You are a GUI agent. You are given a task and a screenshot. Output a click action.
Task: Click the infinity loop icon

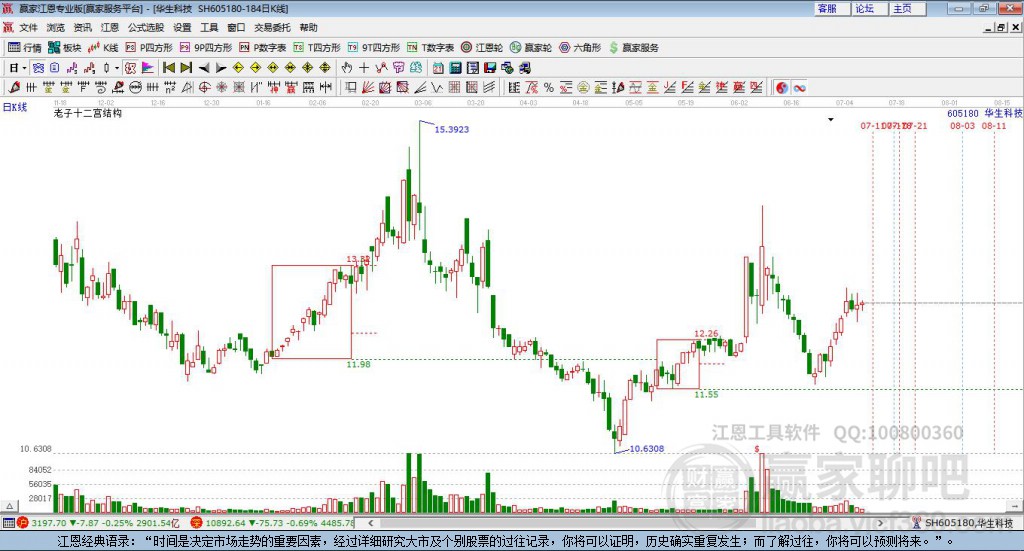pos(799,87)
